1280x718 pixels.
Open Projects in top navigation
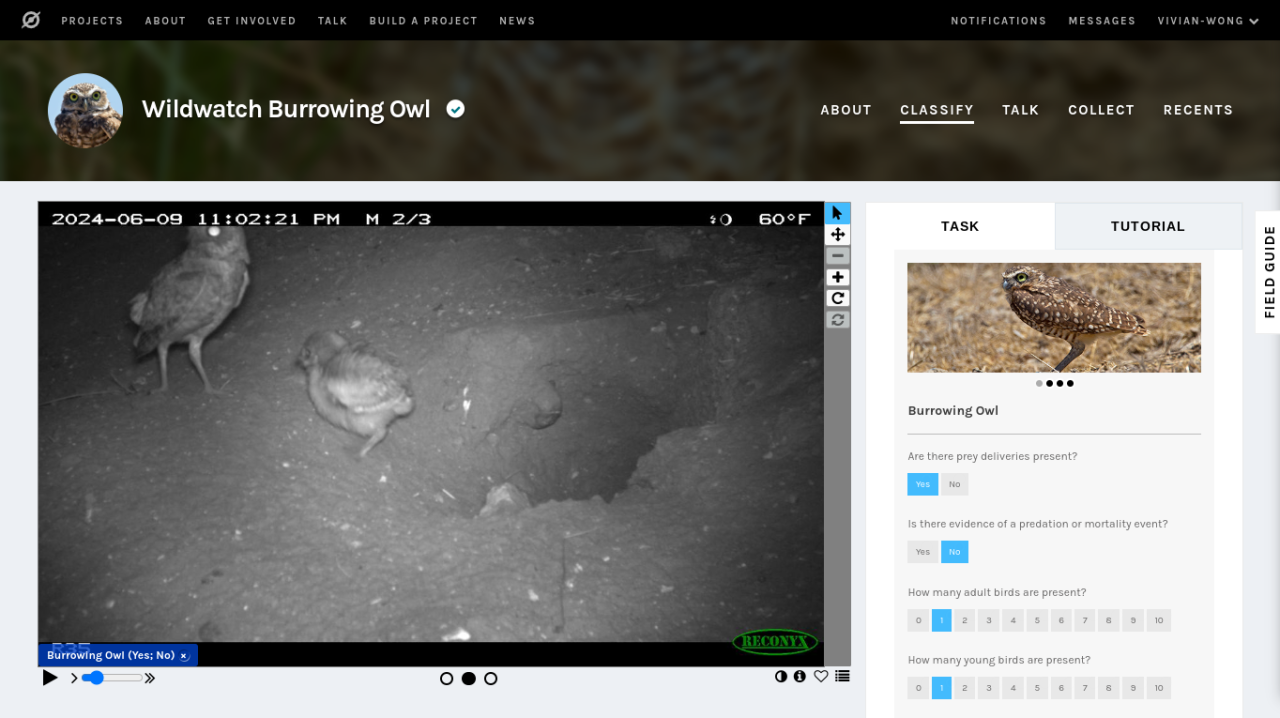click(x=92, y=20)
